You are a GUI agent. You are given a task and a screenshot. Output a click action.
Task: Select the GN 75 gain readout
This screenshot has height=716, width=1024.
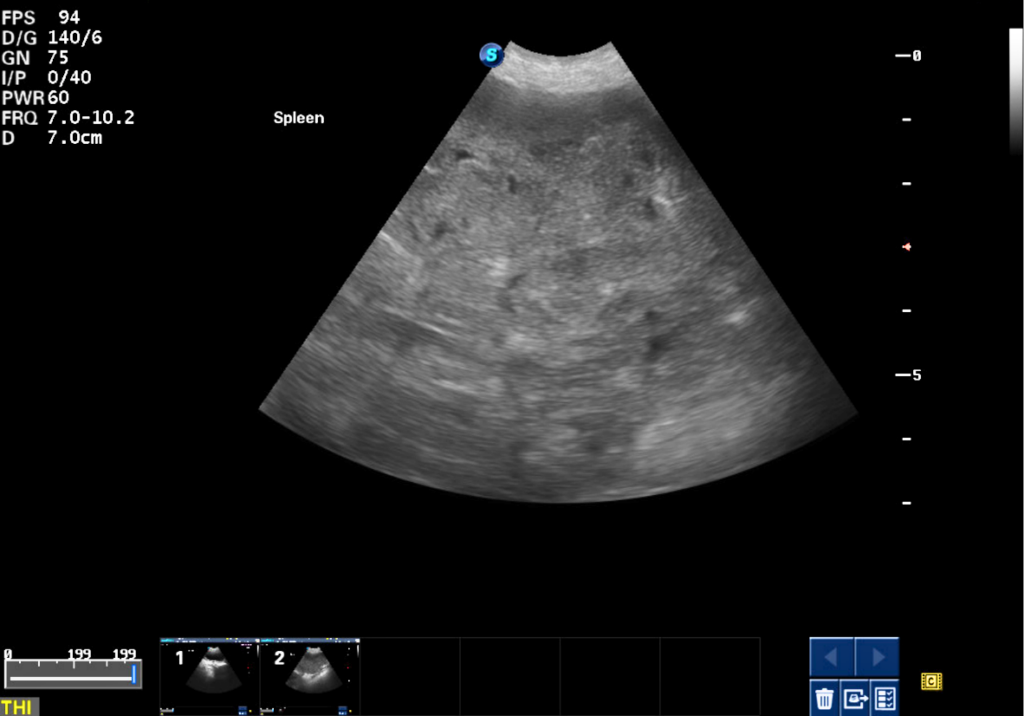(x=35, y=57)
